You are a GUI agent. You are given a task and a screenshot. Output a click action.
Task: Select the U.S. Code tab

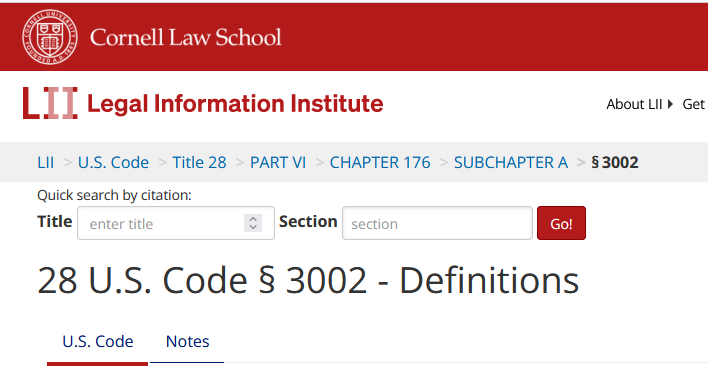click(98, 342)
